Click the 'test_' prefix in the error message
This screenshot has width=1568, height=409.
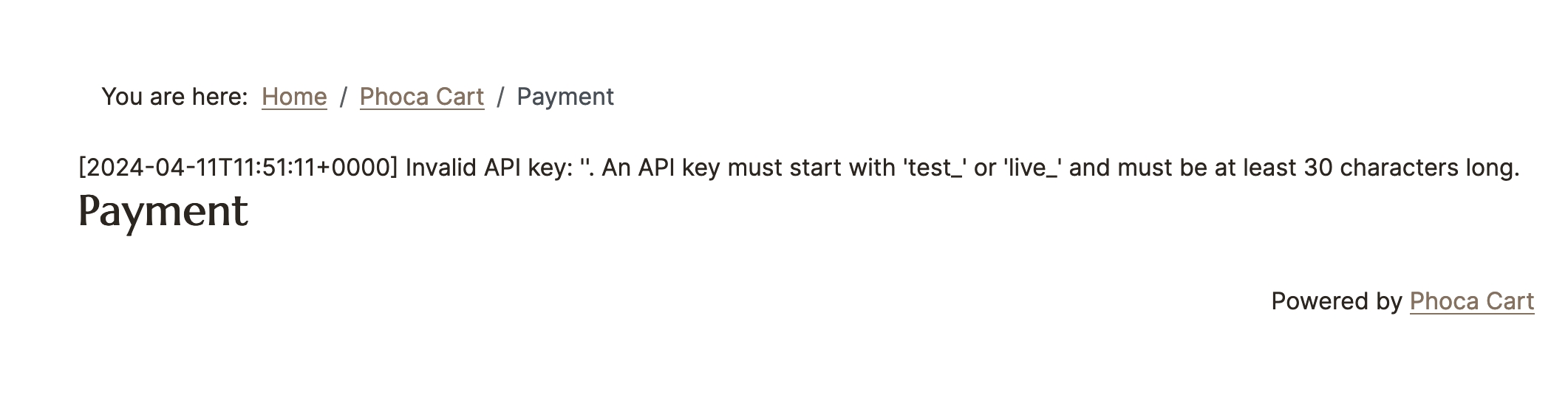pos(934,168)
